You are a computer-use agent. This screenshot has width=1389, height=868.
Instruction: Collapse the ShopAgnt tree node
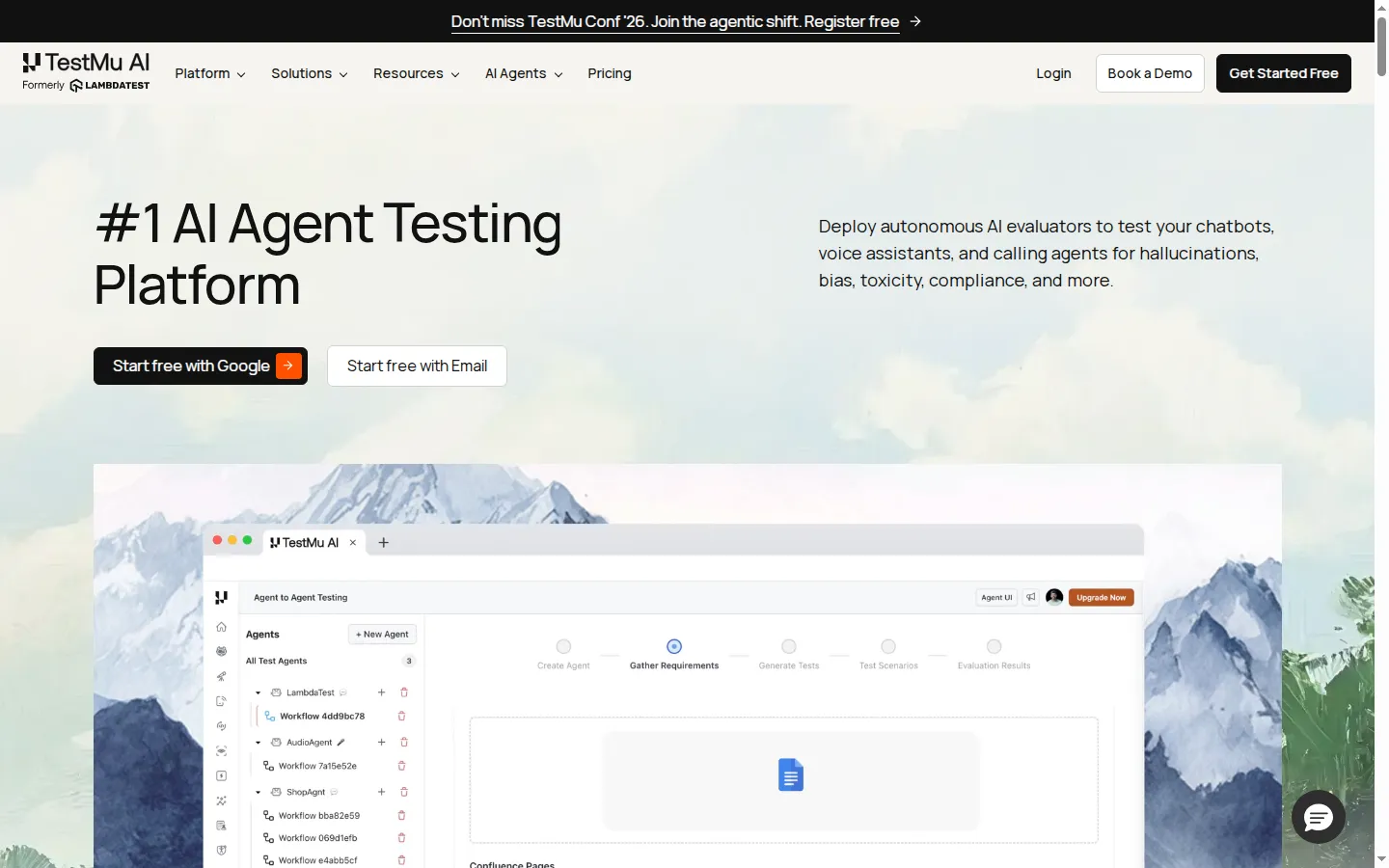[x=258, y=792]
